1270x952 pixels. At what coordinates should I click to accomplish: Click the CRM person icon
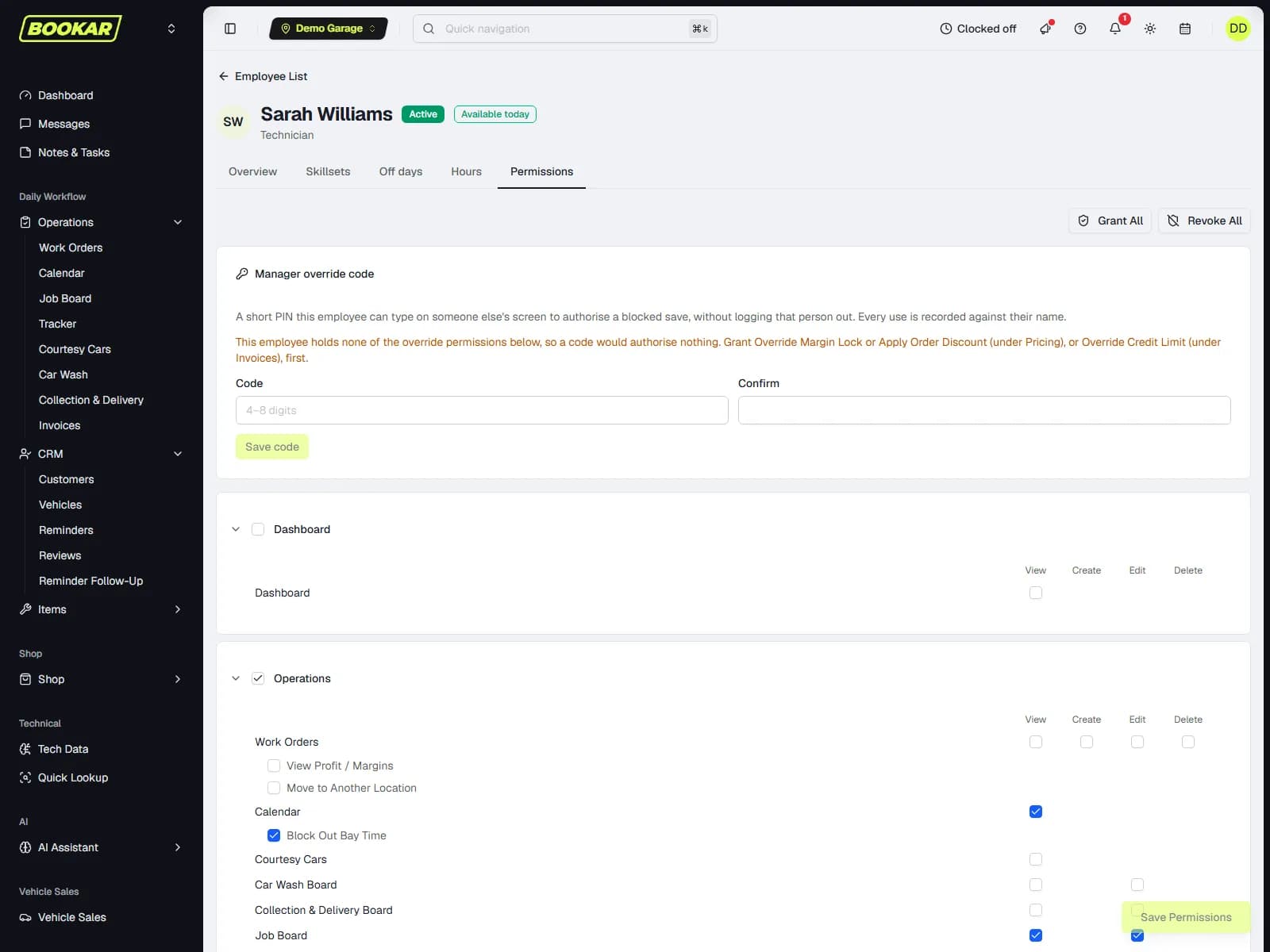coord(25,454)
